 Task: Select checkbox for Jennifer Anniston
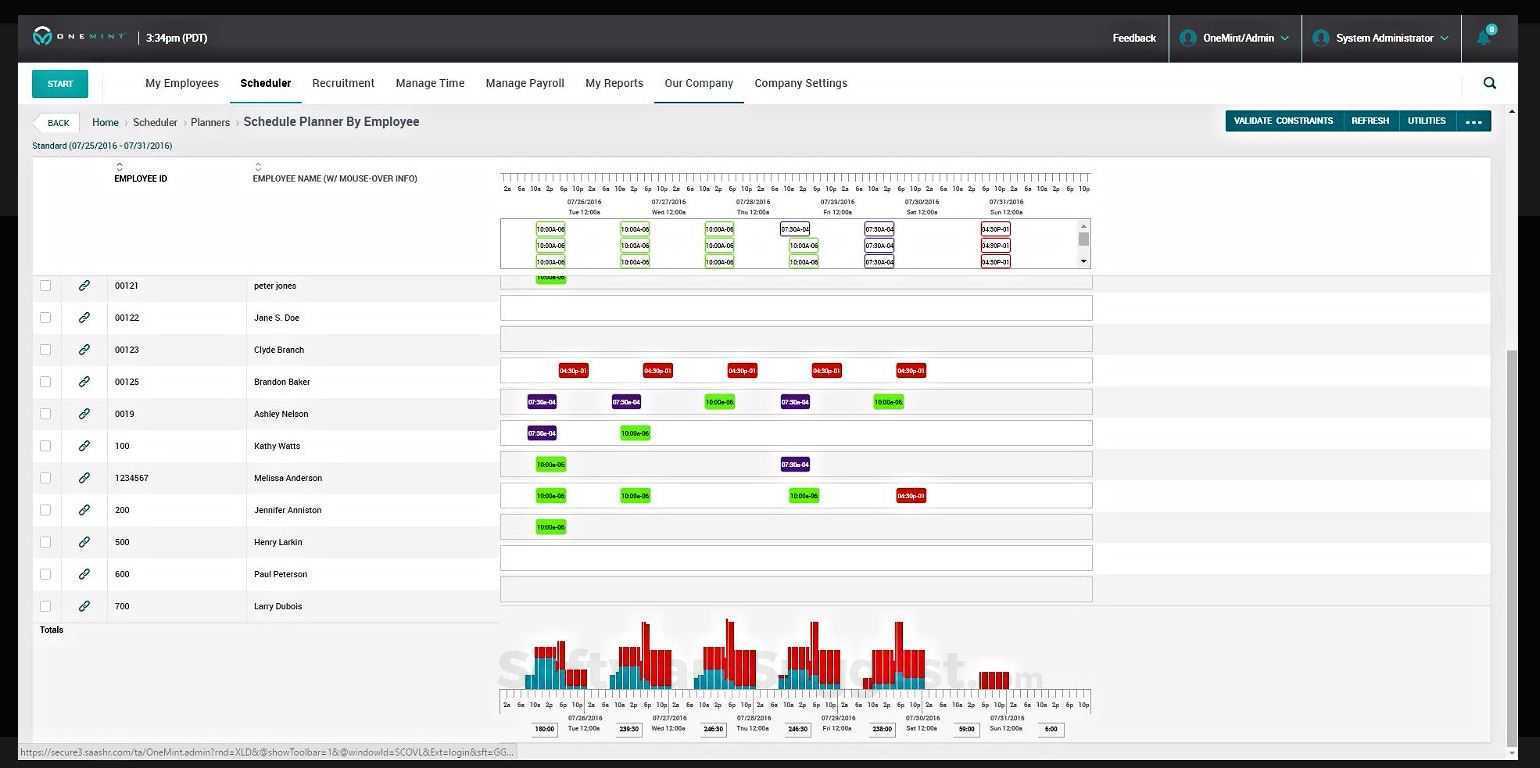coord(45,510)
